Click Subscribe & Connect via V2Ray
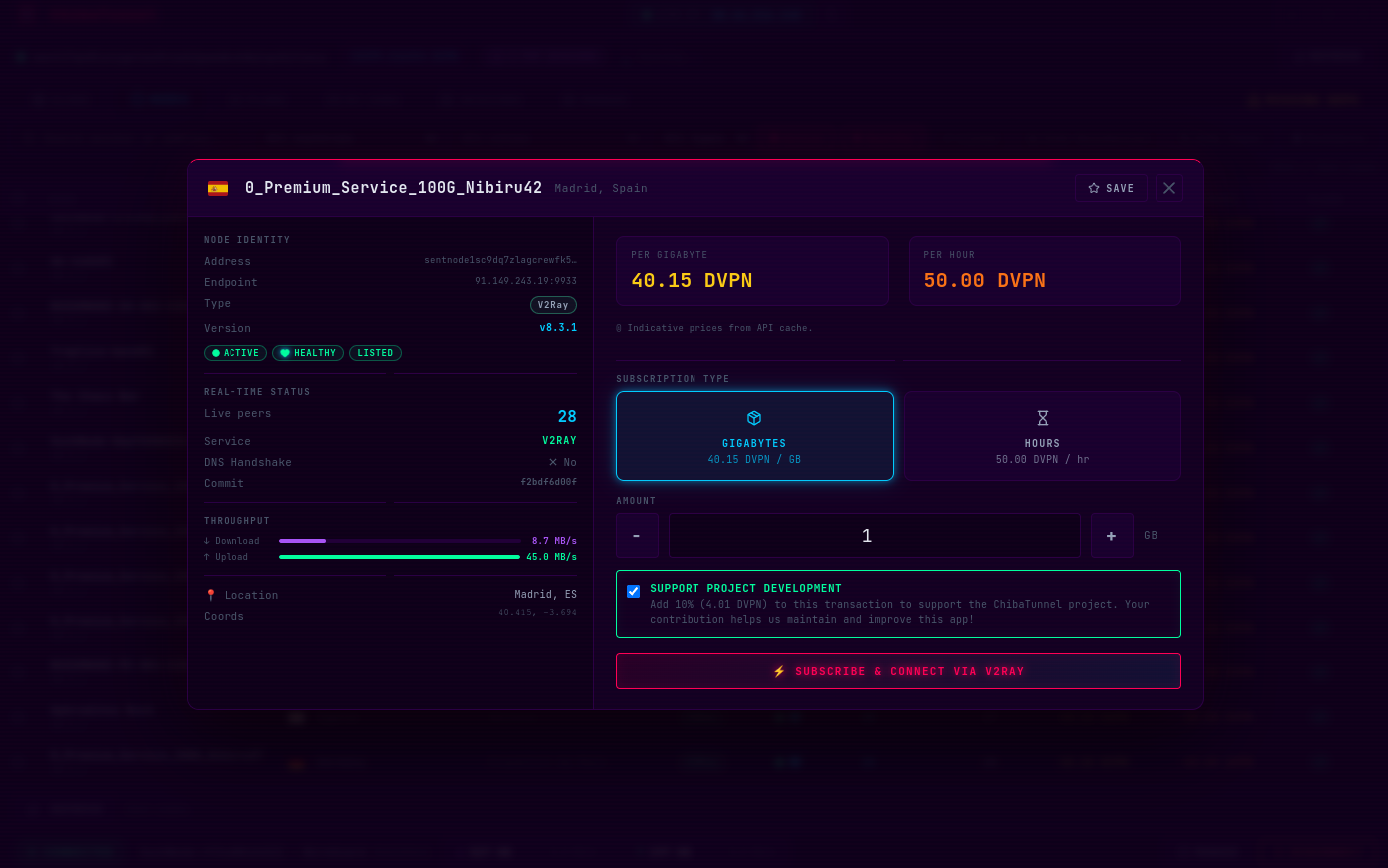 [x=898, y=671]
